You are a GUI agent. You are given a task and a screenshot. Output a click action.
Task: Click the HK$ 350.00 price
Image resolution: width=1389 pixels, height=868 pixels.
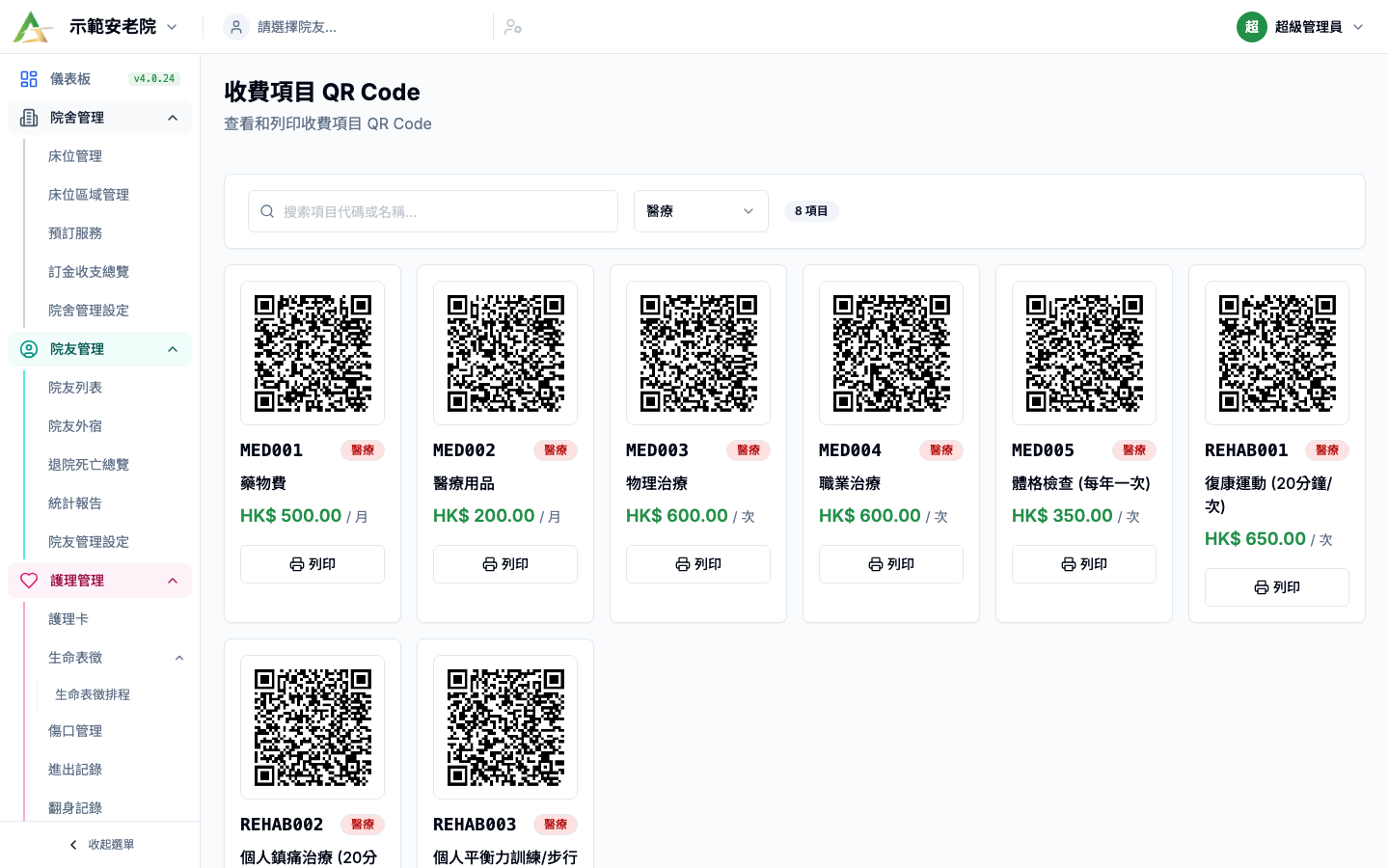pos(1062,516)
